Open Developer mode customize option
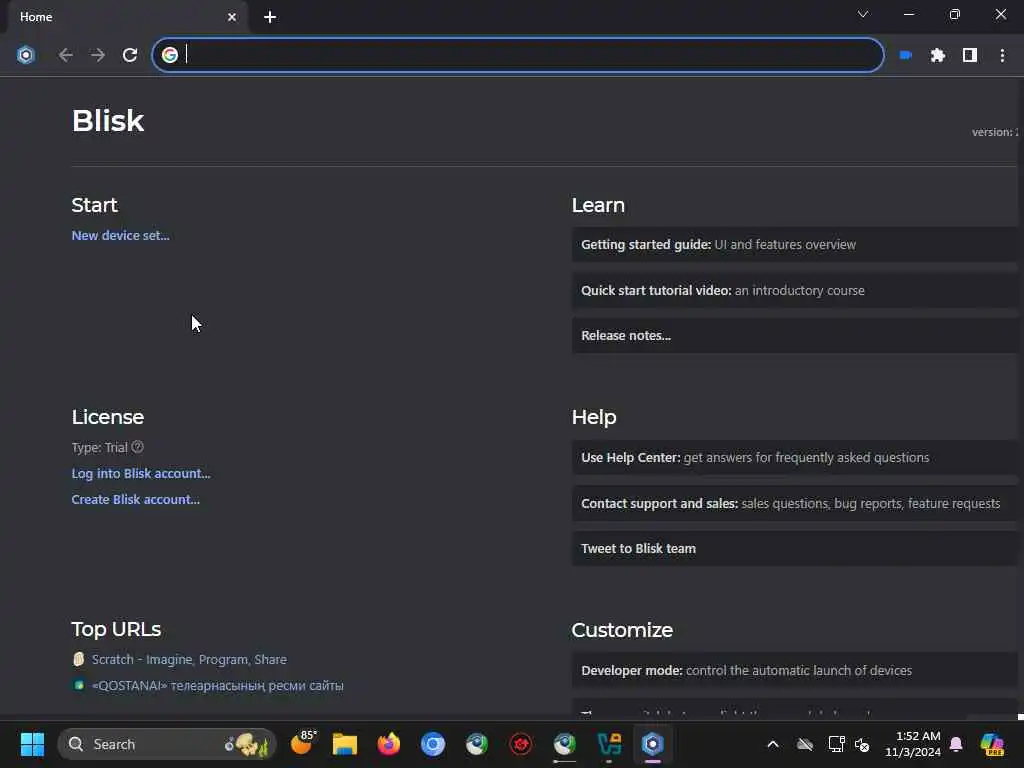Screen dimensions: 1024x768 [x=794, y=671]
